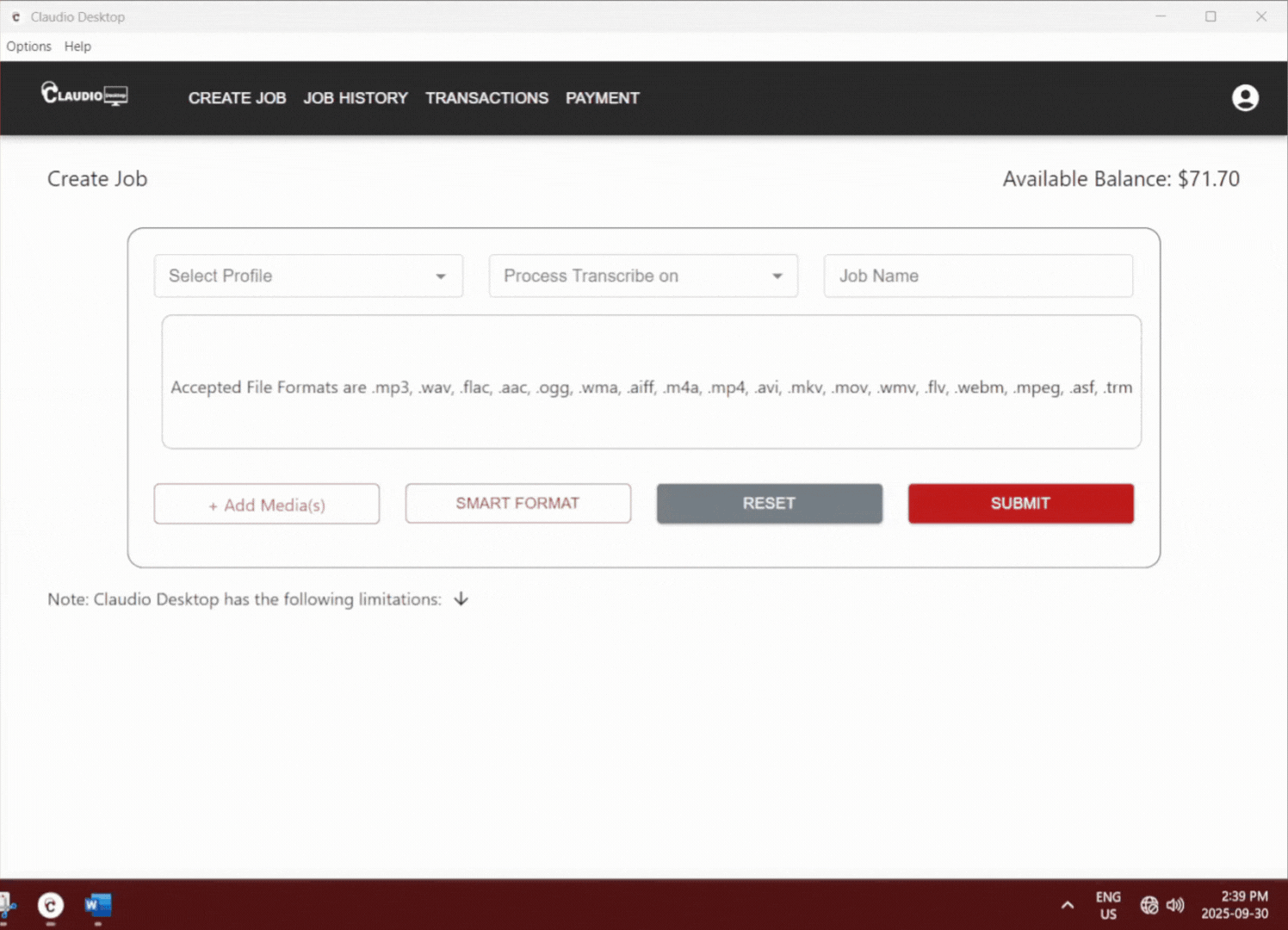Click the Accepted File Formats drop area

[652, 381]
